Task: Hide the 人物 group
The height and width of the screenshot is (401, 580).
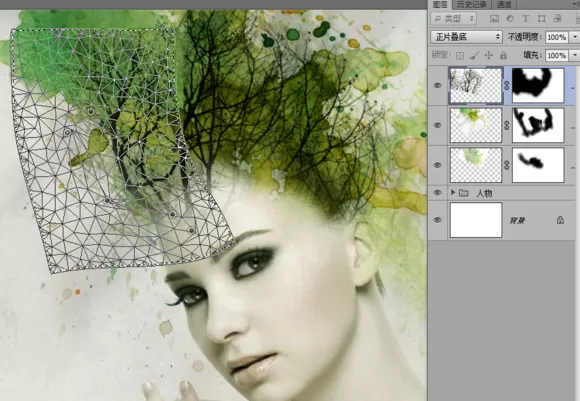Action: click(x=438, y=193)
